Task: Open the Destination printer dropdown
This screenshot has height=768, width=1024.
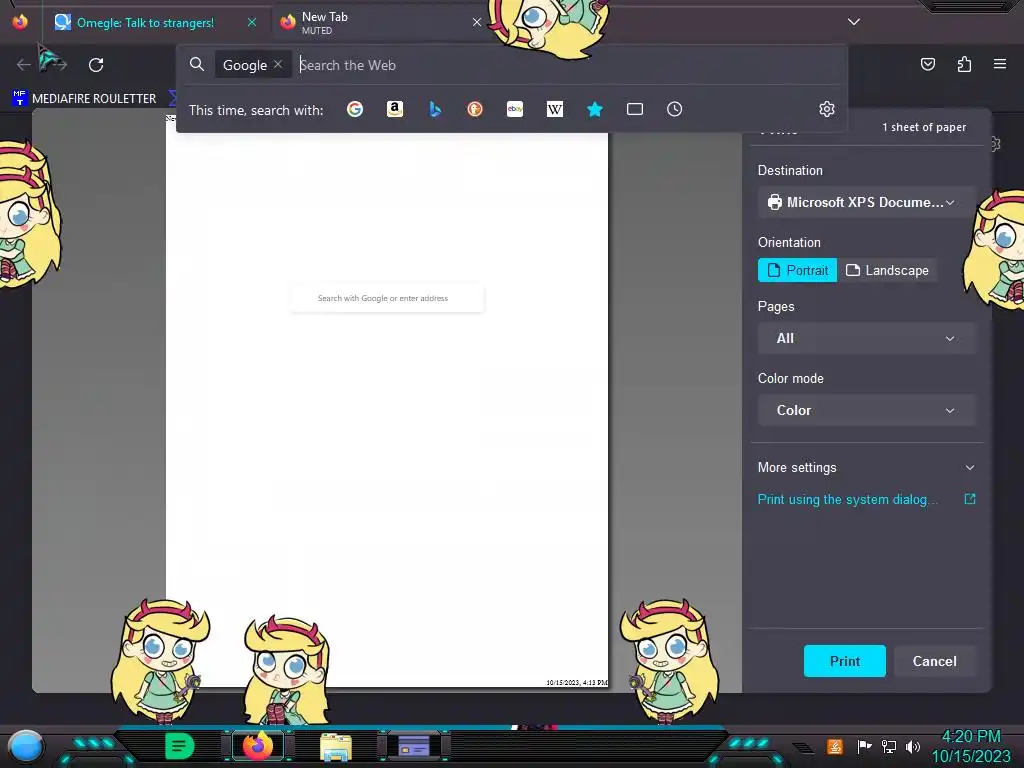Action: [x=867, y=202]
